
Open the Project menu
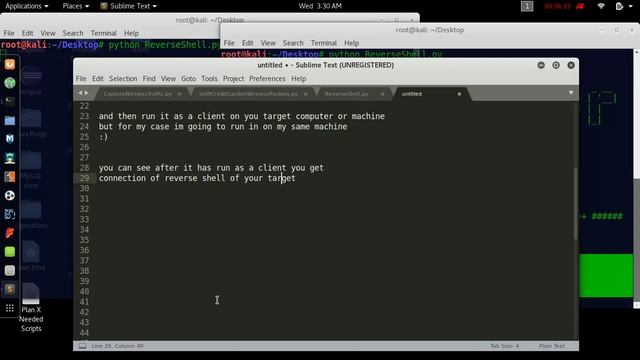coord(233,78)
